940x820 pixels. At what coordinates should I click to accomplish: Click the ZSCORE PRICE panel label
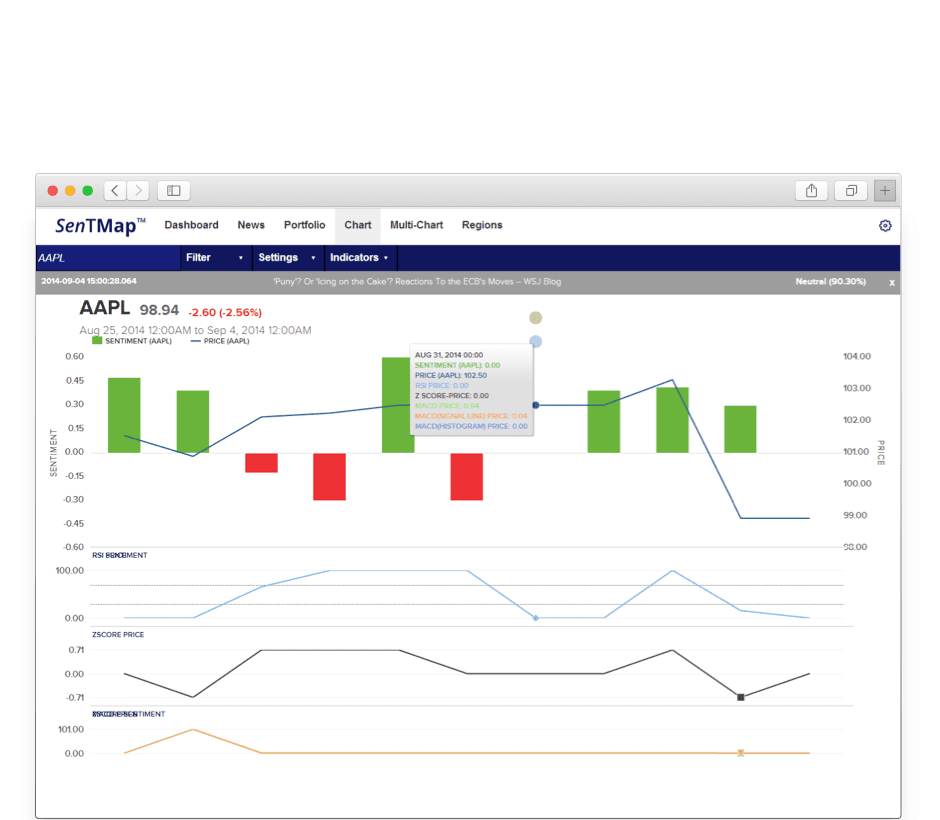tap(118, 634)
